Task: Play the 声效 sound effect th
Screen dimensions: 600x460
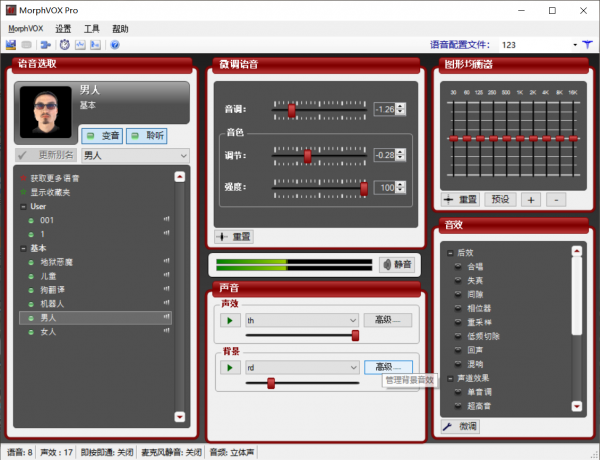Action: [230, 320]
